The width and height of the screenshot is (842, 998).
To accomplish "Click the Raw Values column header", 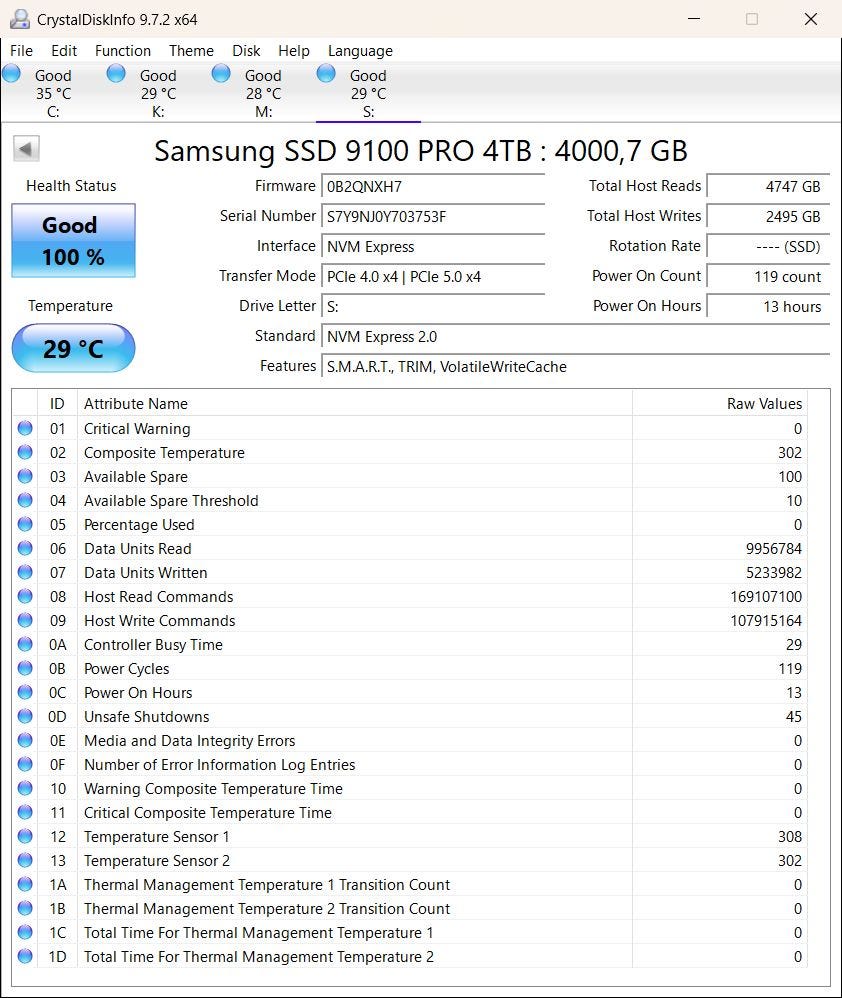I will coord(720,404).
